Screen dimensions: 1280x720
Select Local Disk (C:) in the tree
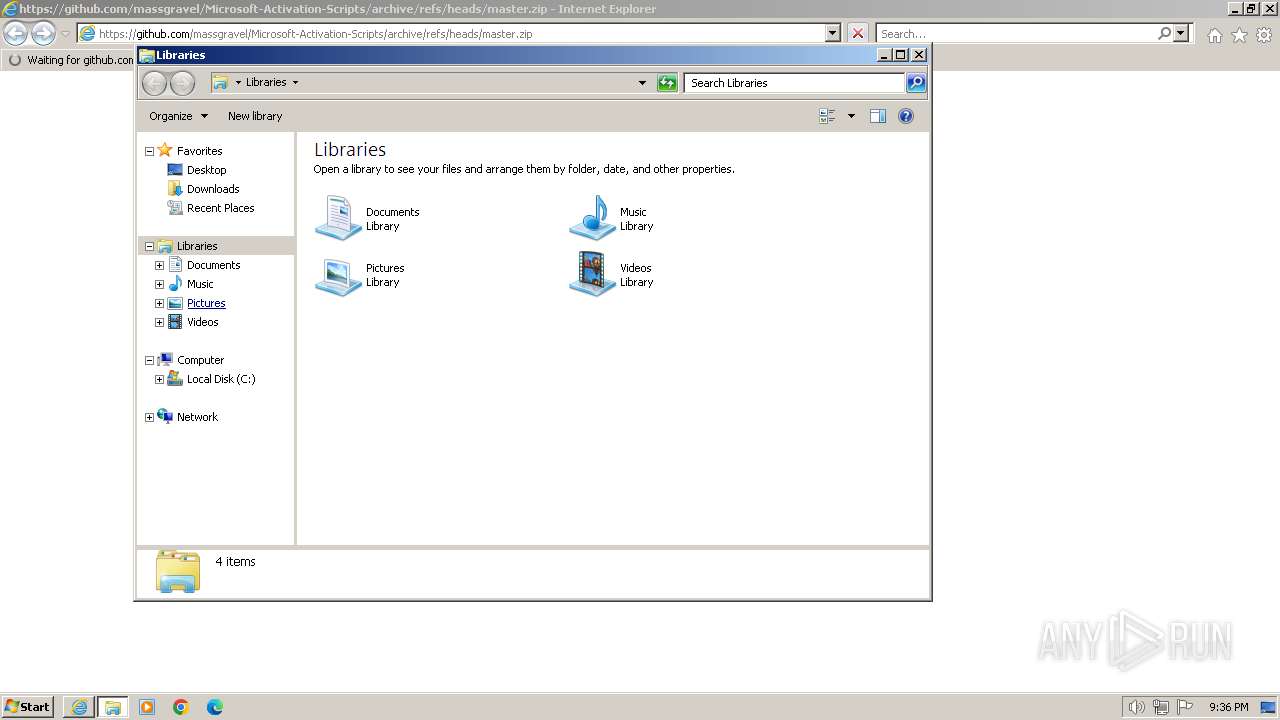coord(221,379)
